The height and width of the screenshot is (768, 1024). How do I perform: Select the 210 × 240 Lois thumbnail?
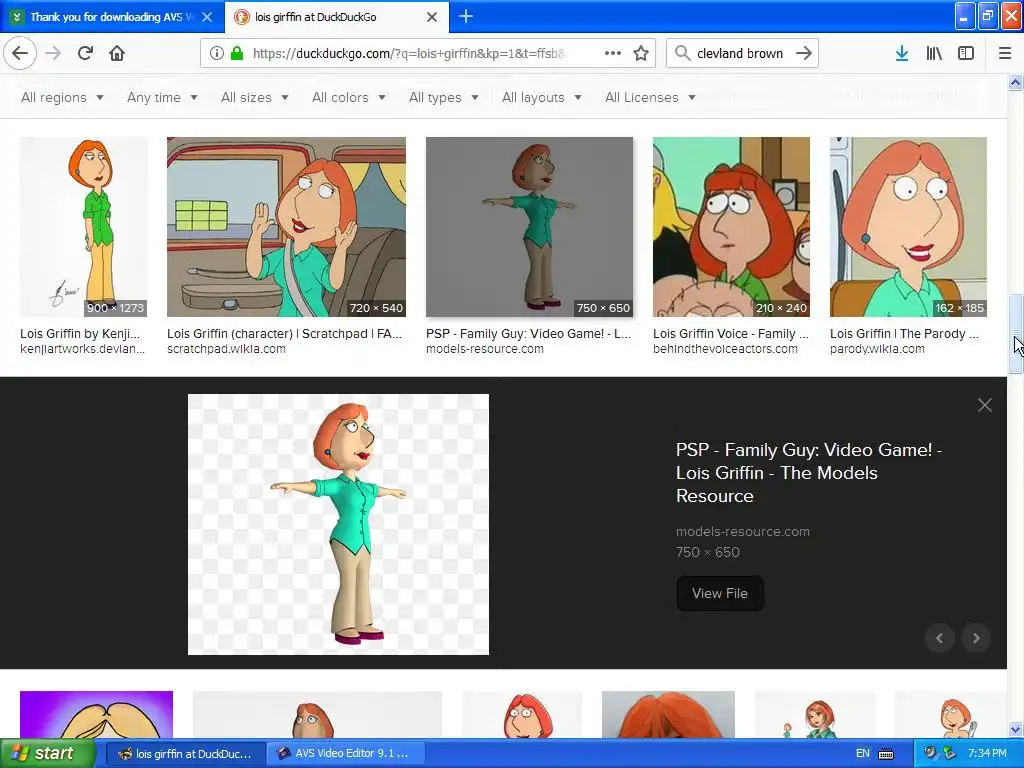coord(731,227)
